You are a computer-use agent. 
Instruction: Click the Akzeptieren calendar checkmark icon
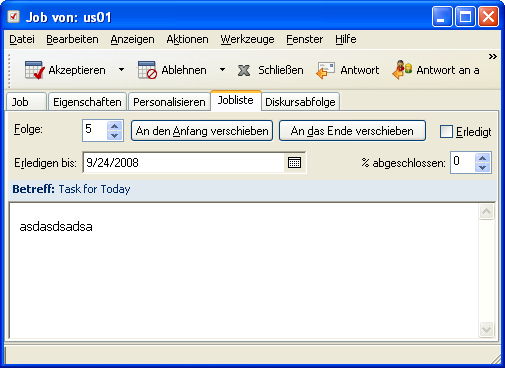[35, 70]
